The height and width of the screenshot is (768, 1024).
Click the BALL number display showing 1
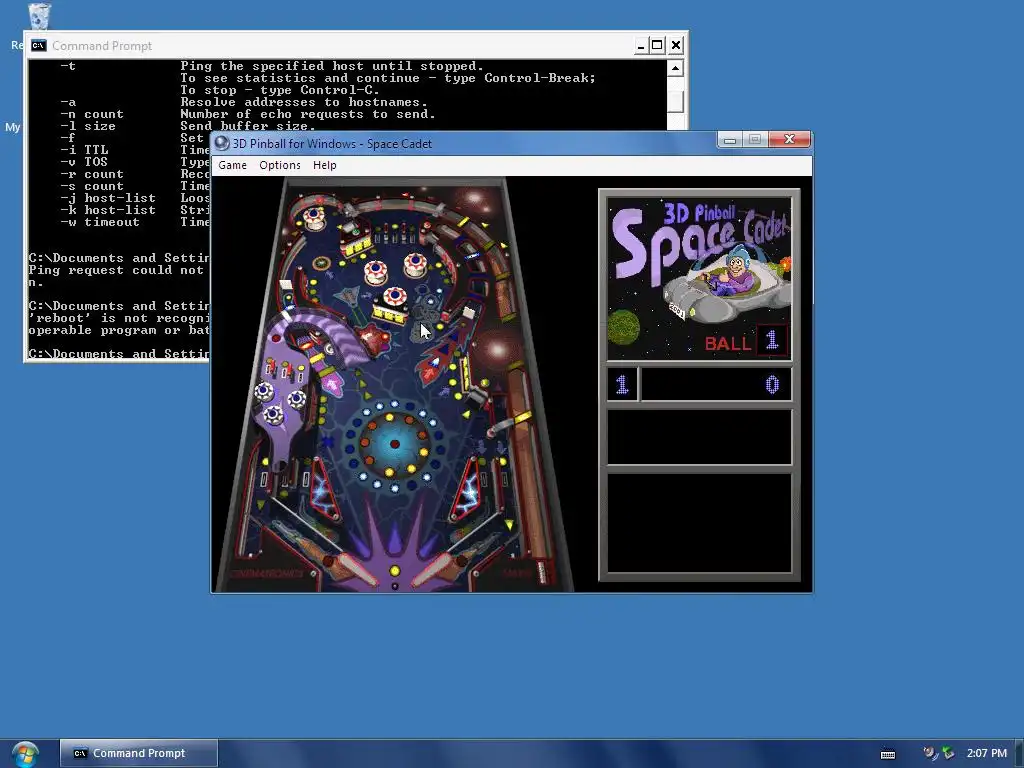tap(772, 340)
